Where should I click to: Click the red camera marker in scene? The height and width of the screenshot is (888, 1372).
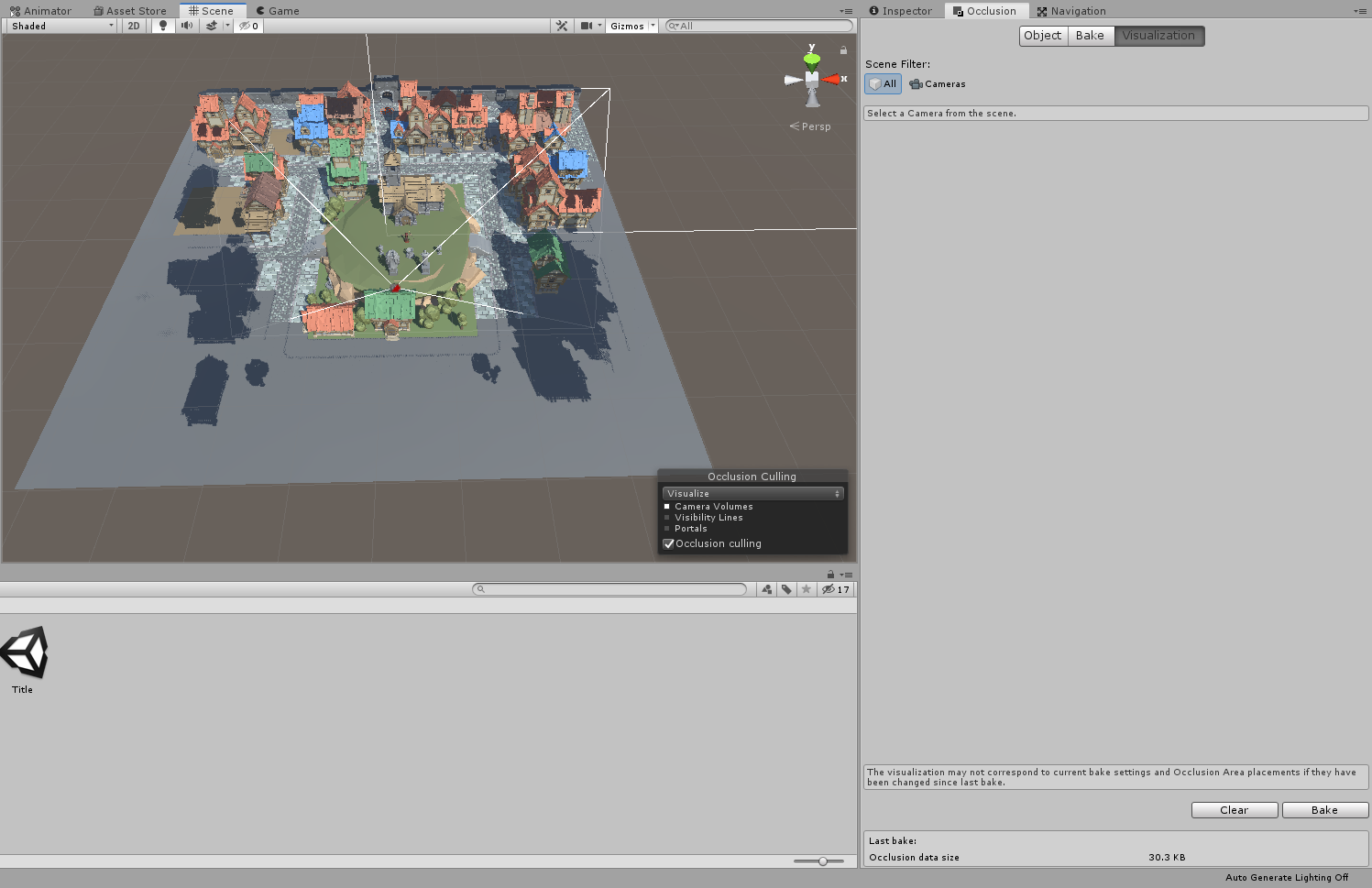pos(396,288)
